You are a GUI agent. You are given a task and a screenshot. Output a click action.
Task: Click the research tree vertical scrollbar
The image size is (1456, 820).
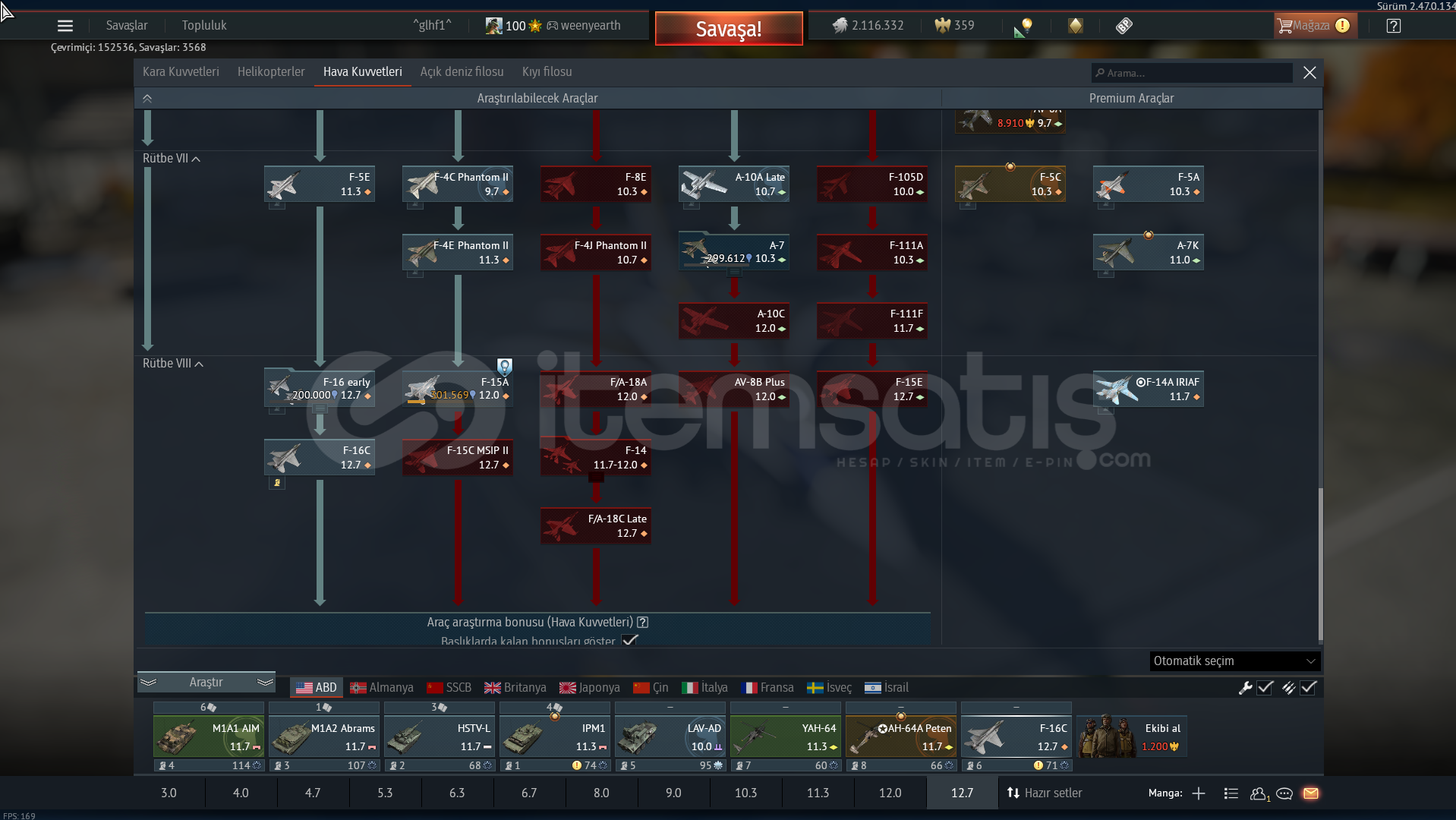point(1320,564)
